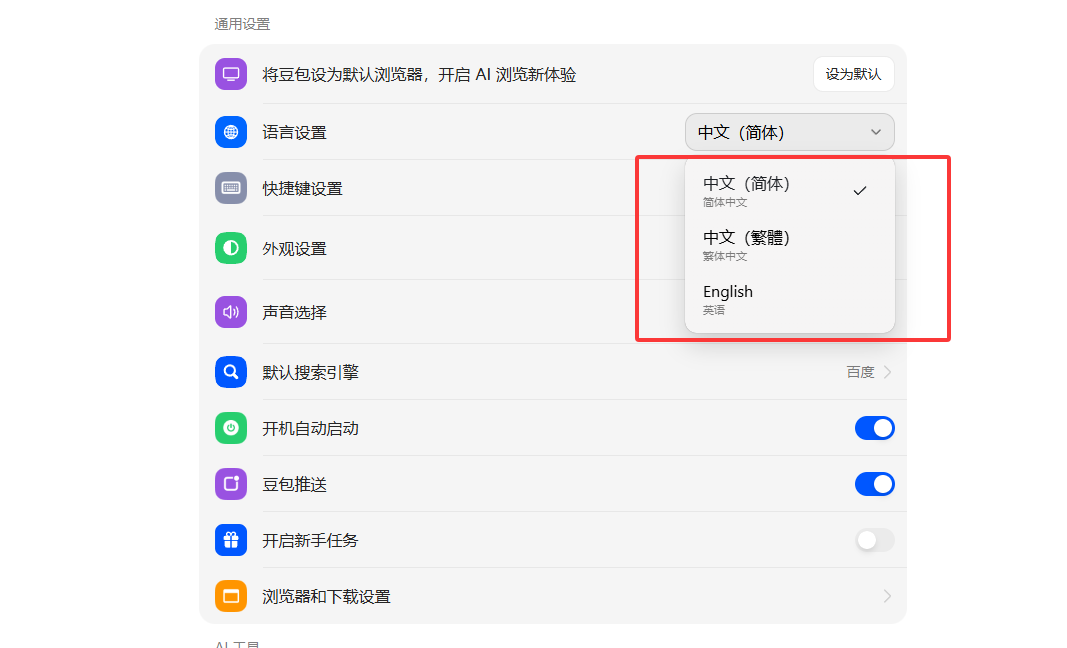Click the keyboard icon for 快捷键设置
The image size is (1067, 648).
click(231, 188)
